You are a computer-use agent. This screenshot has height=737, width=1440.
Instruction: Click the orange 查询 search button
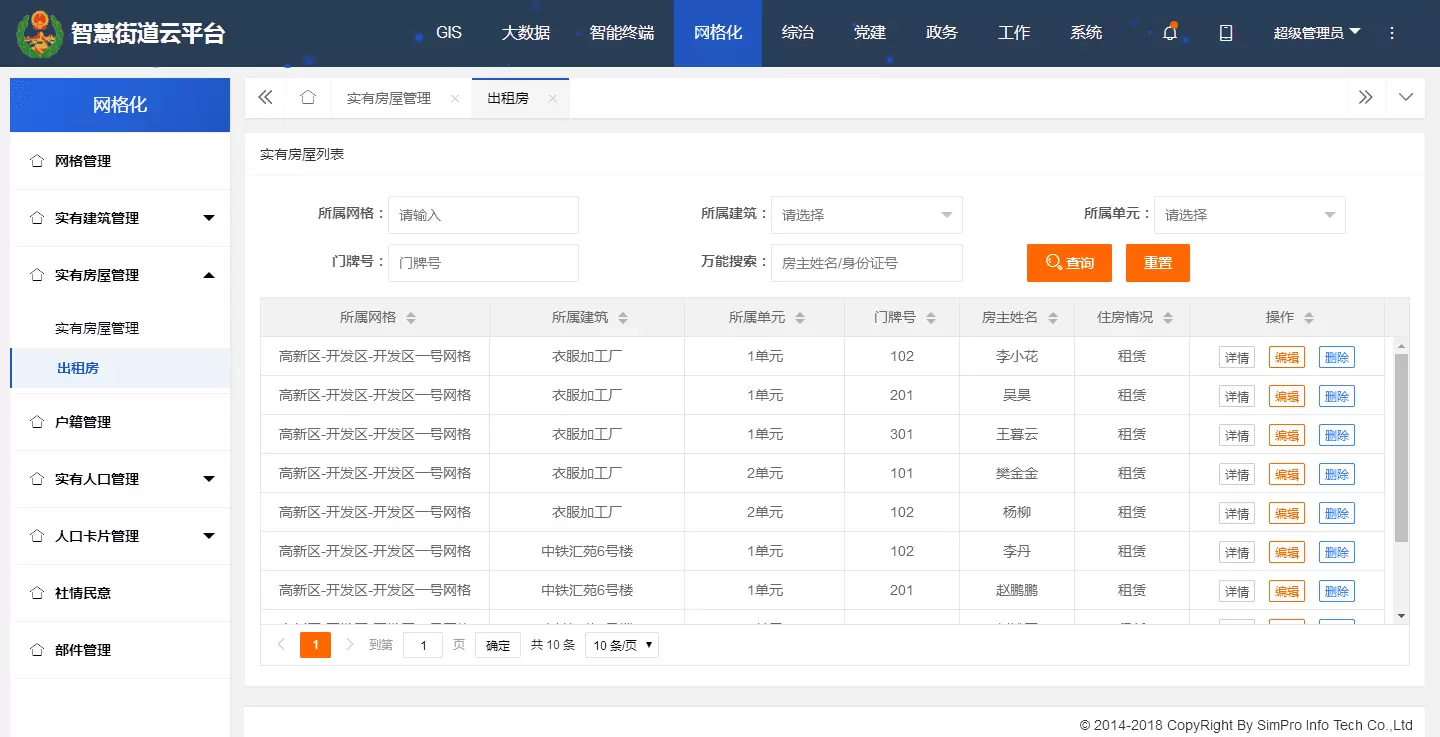(x=1069, y=263)
